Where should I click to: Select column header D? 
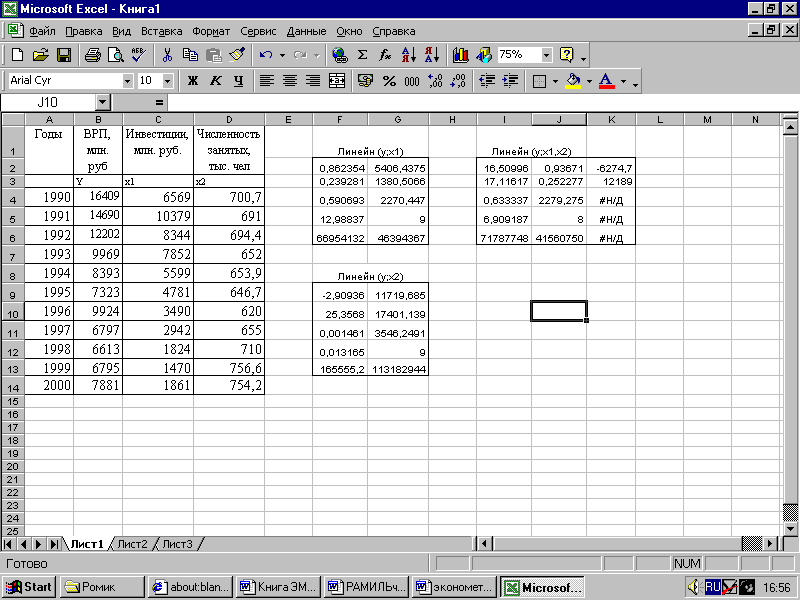click(229, 119)
